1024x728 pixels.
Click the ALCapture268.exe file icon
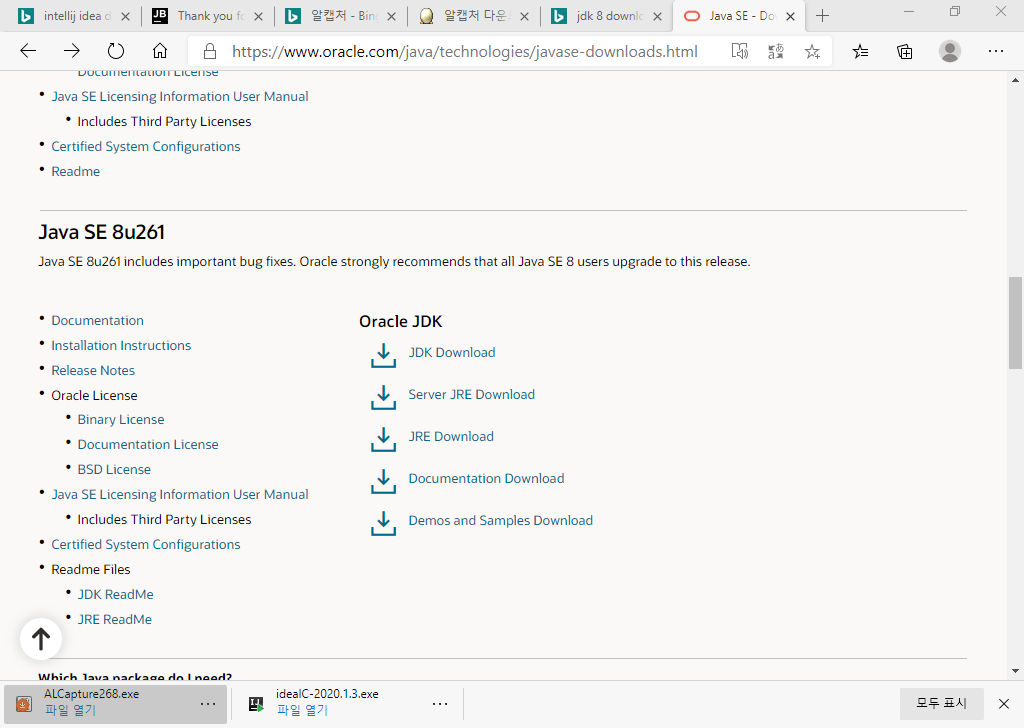24,704
